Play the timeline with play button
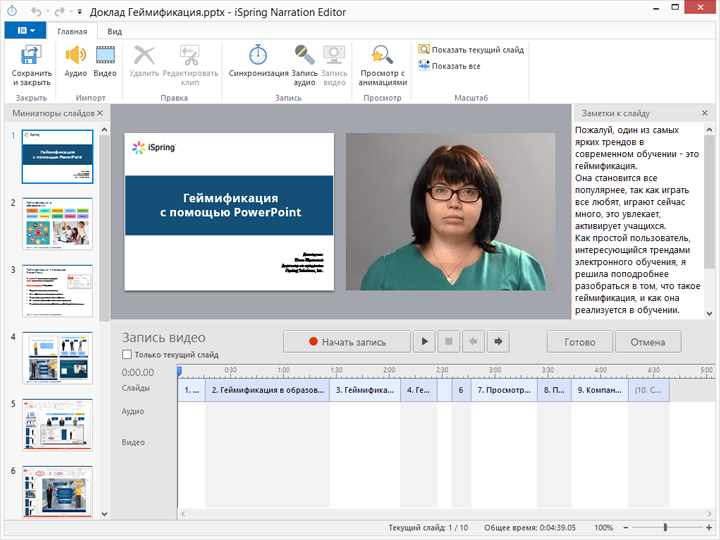 pyautogui.click(x=425, y=342)
